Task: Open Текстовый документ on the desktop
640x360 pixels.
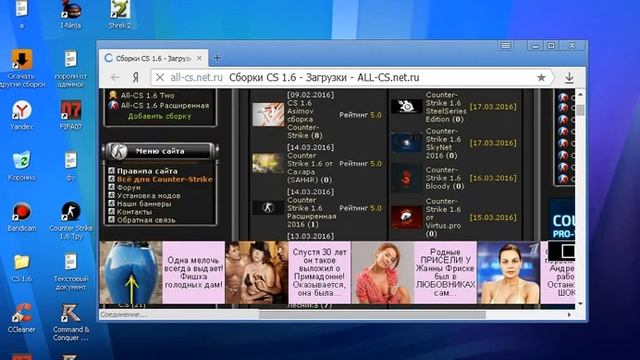Action: pos(71,271)
